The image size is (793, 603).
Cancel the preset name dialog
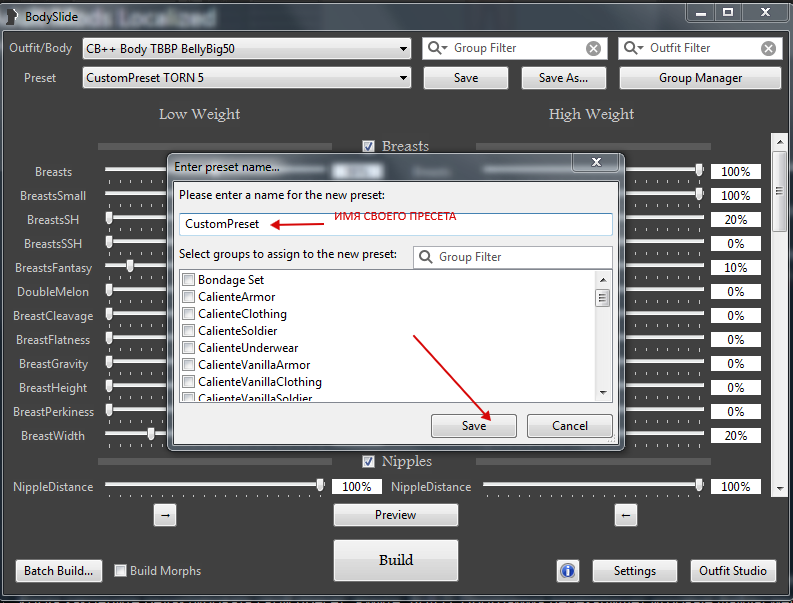tap(570, 426)
